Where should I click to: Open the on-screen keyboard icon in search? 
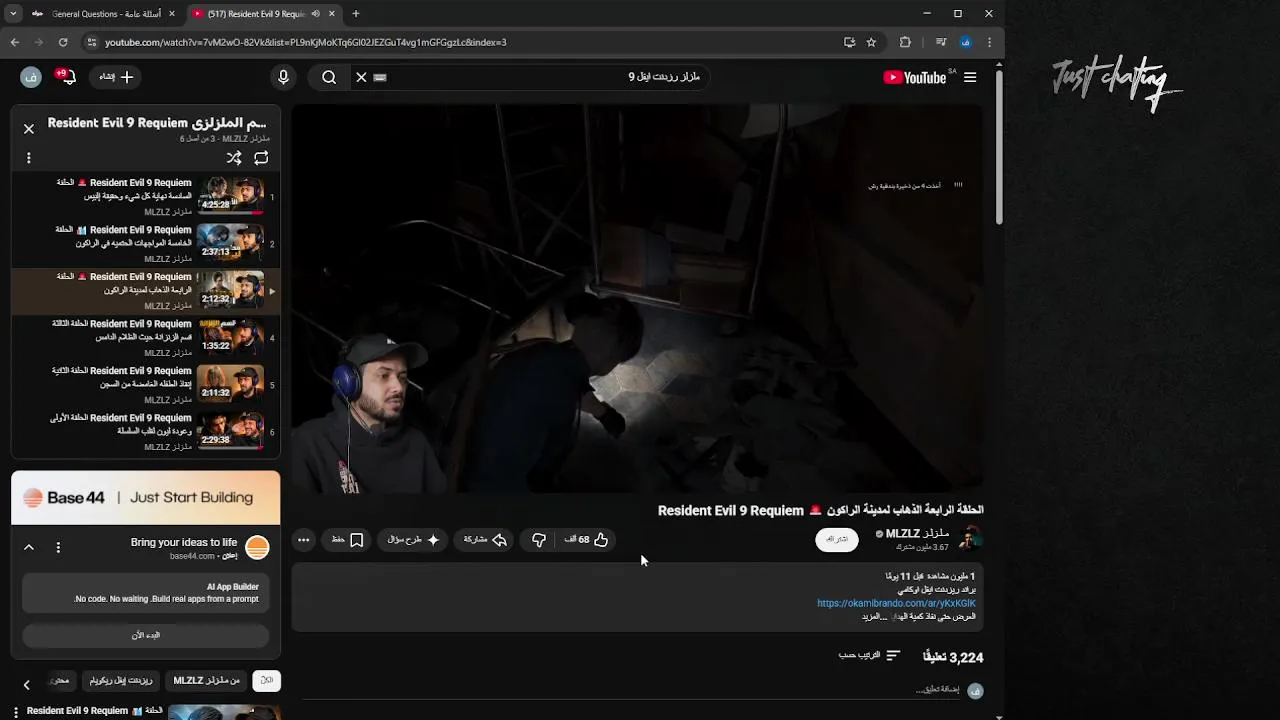(380, 77)
